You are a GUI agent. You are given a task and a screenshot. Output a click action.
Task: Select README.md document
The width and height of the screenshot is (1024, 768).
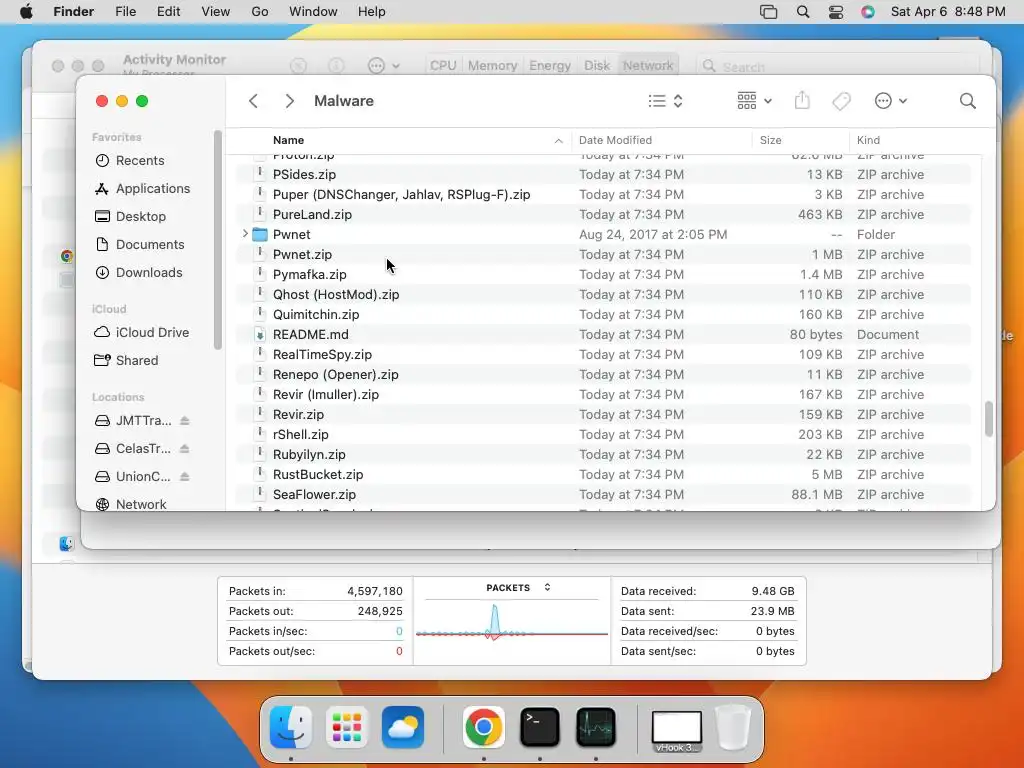[604, 334]
